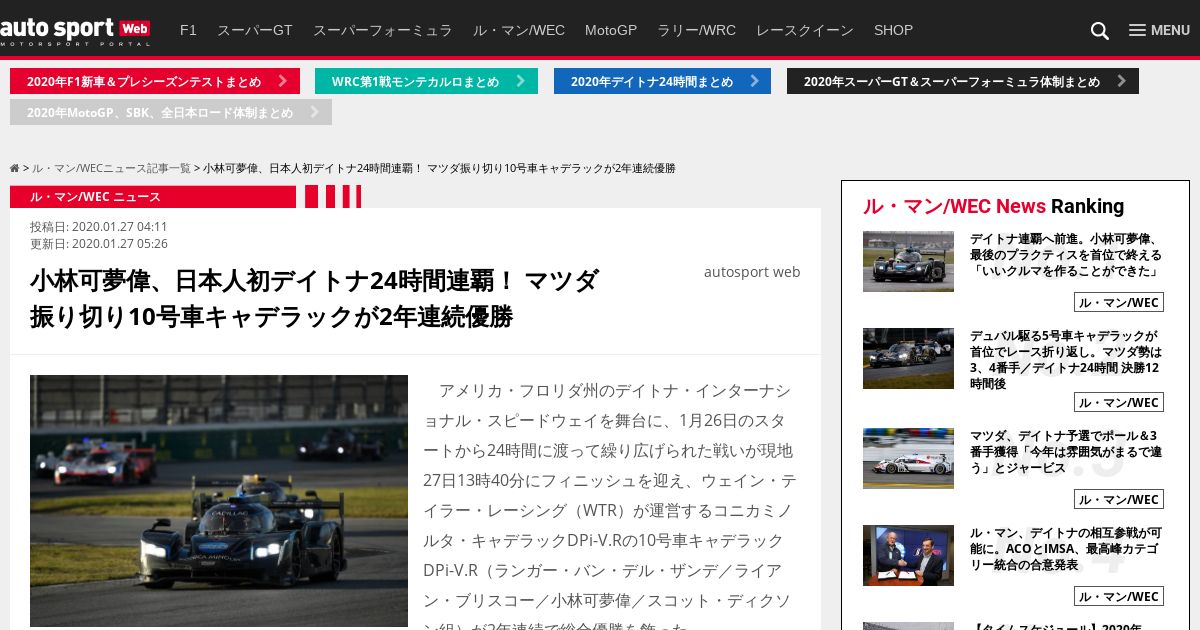Screen dimensions: 1200x630
Task: Open the hamburger MENU button
Action: (x=1159, y=30)
